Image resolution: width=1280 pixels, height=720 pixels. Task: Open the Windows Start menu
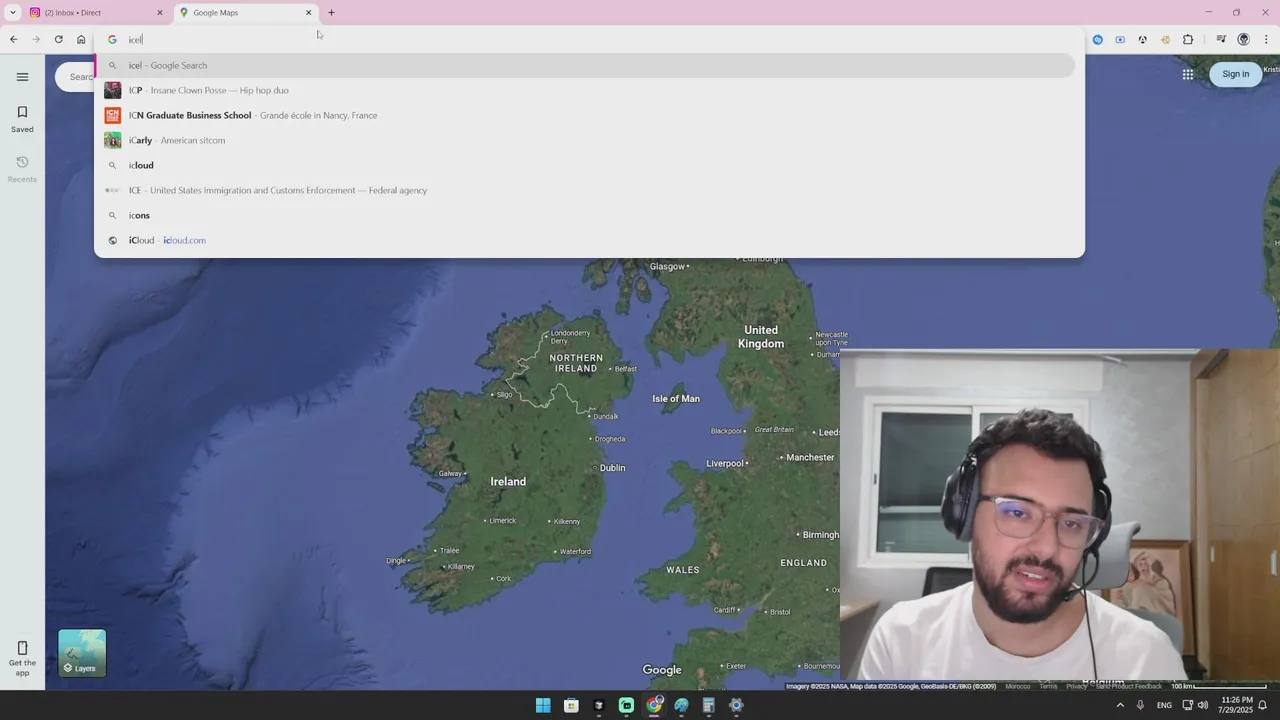click(543, 705)
